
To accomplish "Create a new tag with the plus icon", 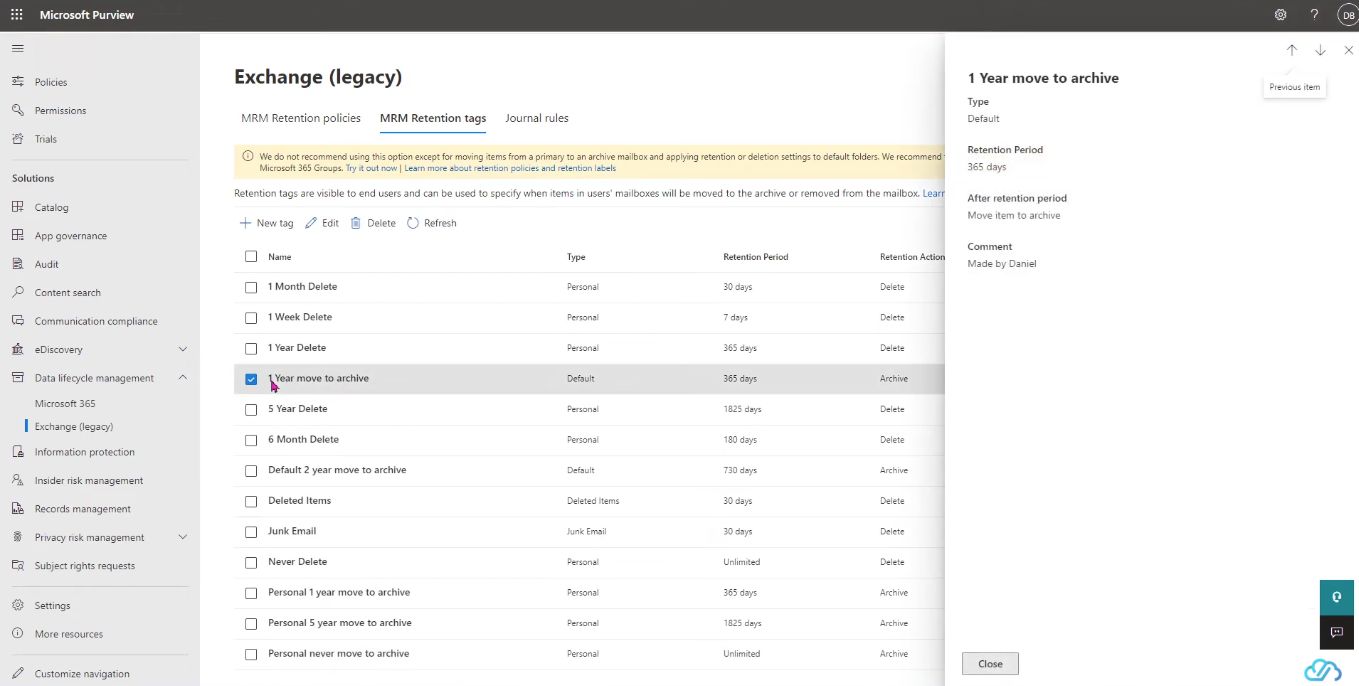I will (245, 222).
